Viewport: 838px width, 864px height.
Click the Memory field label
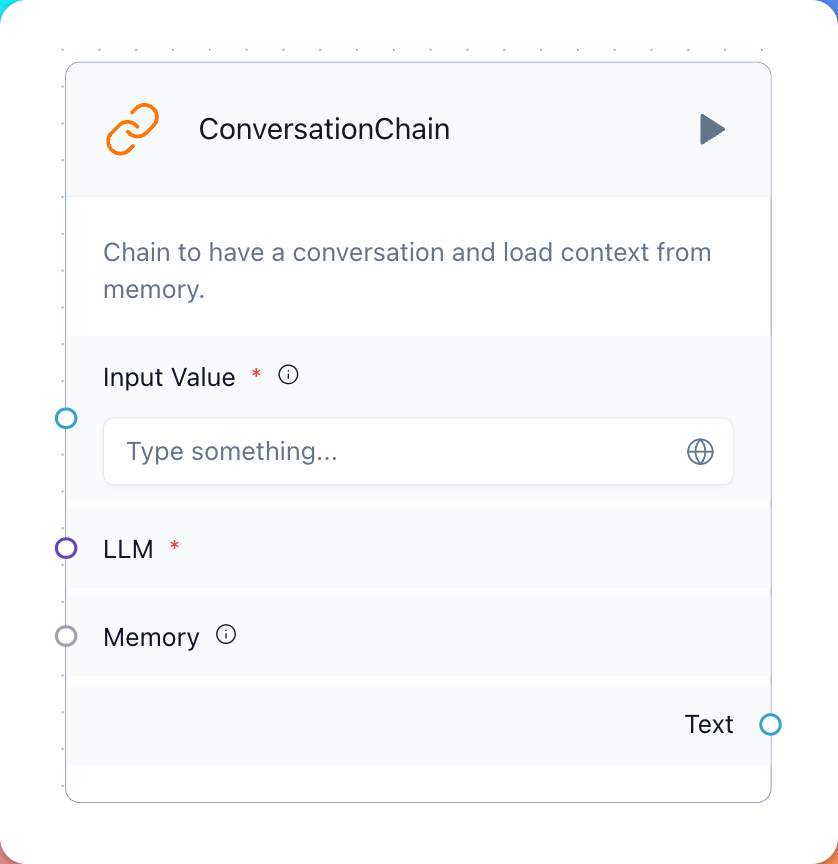[x=152, y=638]
